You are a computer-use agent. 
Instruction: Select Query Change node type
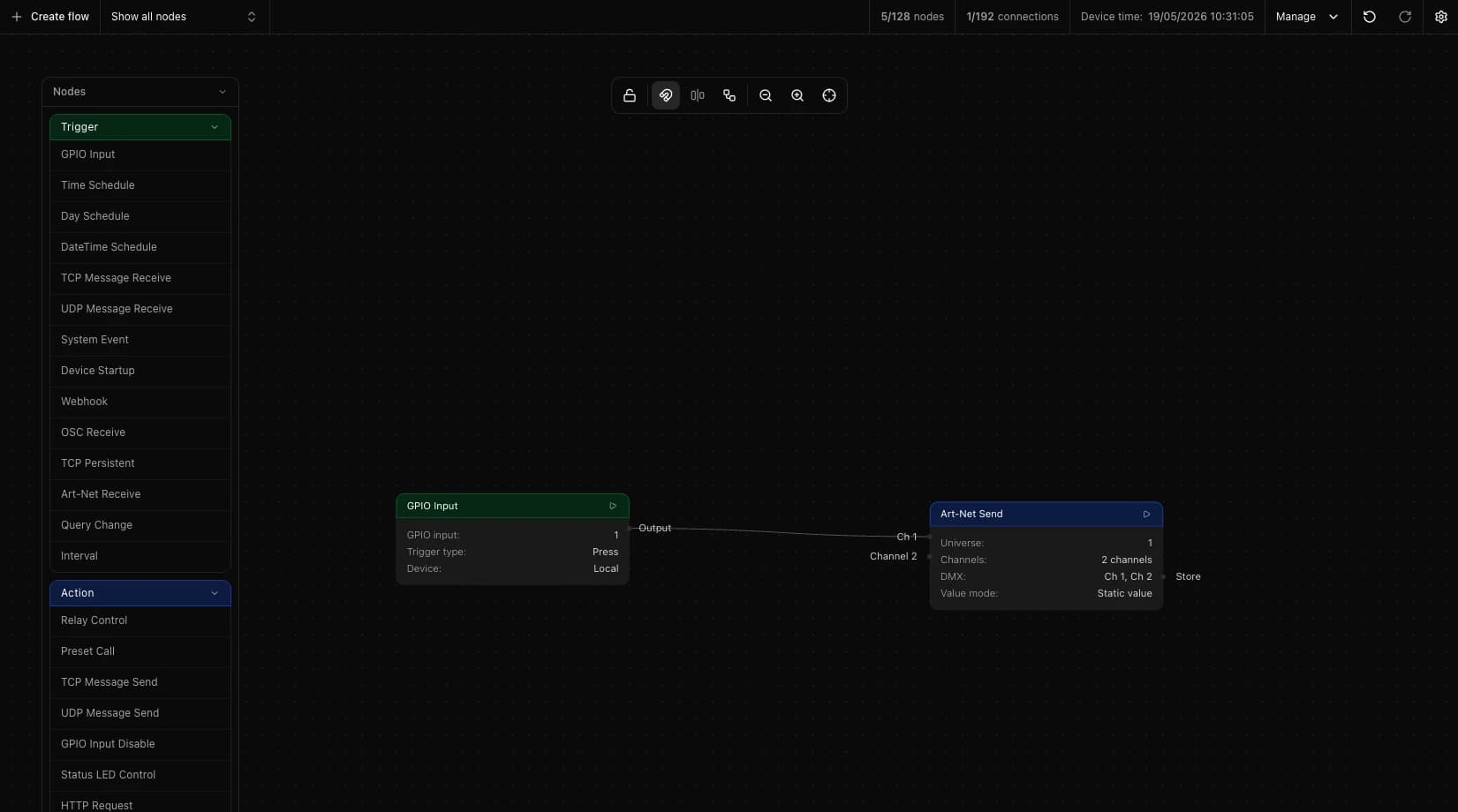pos(140,525)
